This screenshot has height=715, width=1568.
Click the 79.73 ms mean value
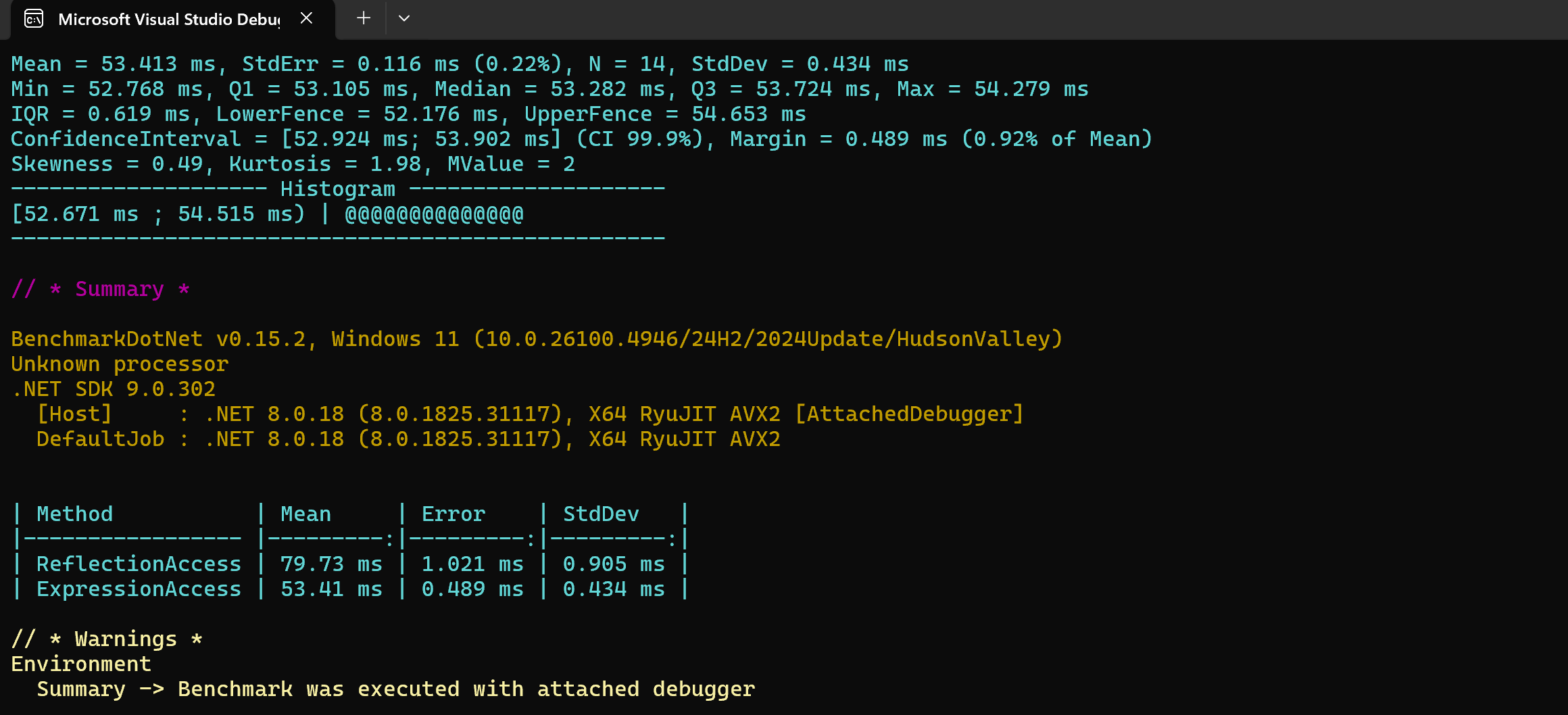pos(331,564)
